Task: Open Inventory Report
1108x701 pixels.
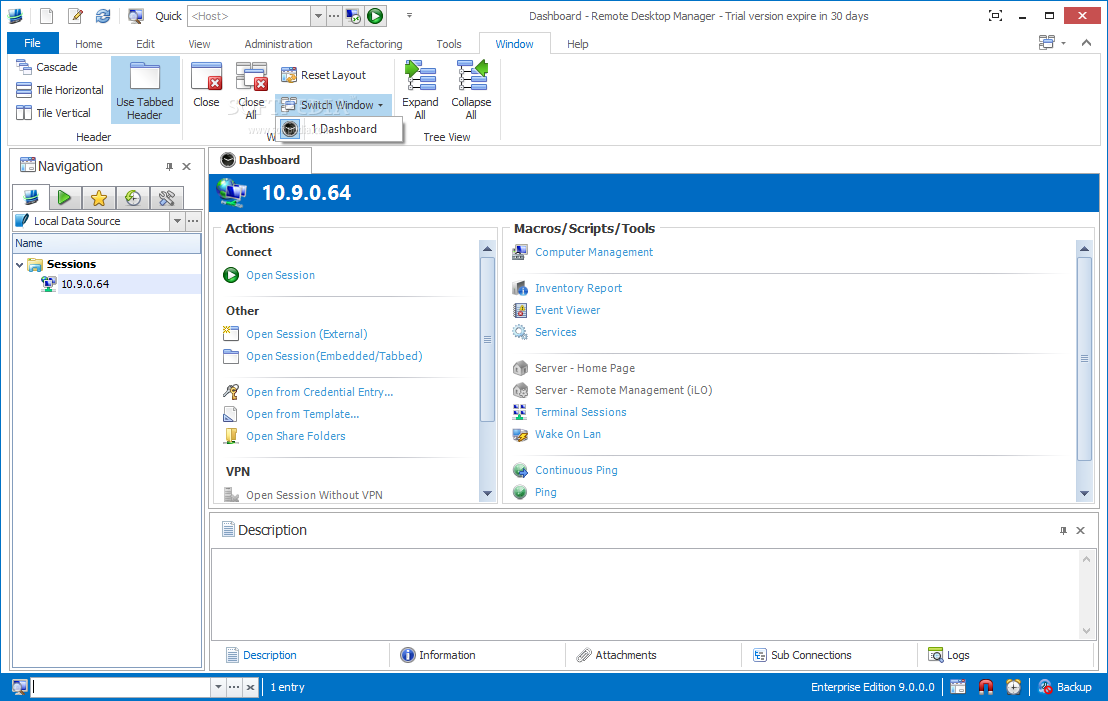Action: coord(578,288)
